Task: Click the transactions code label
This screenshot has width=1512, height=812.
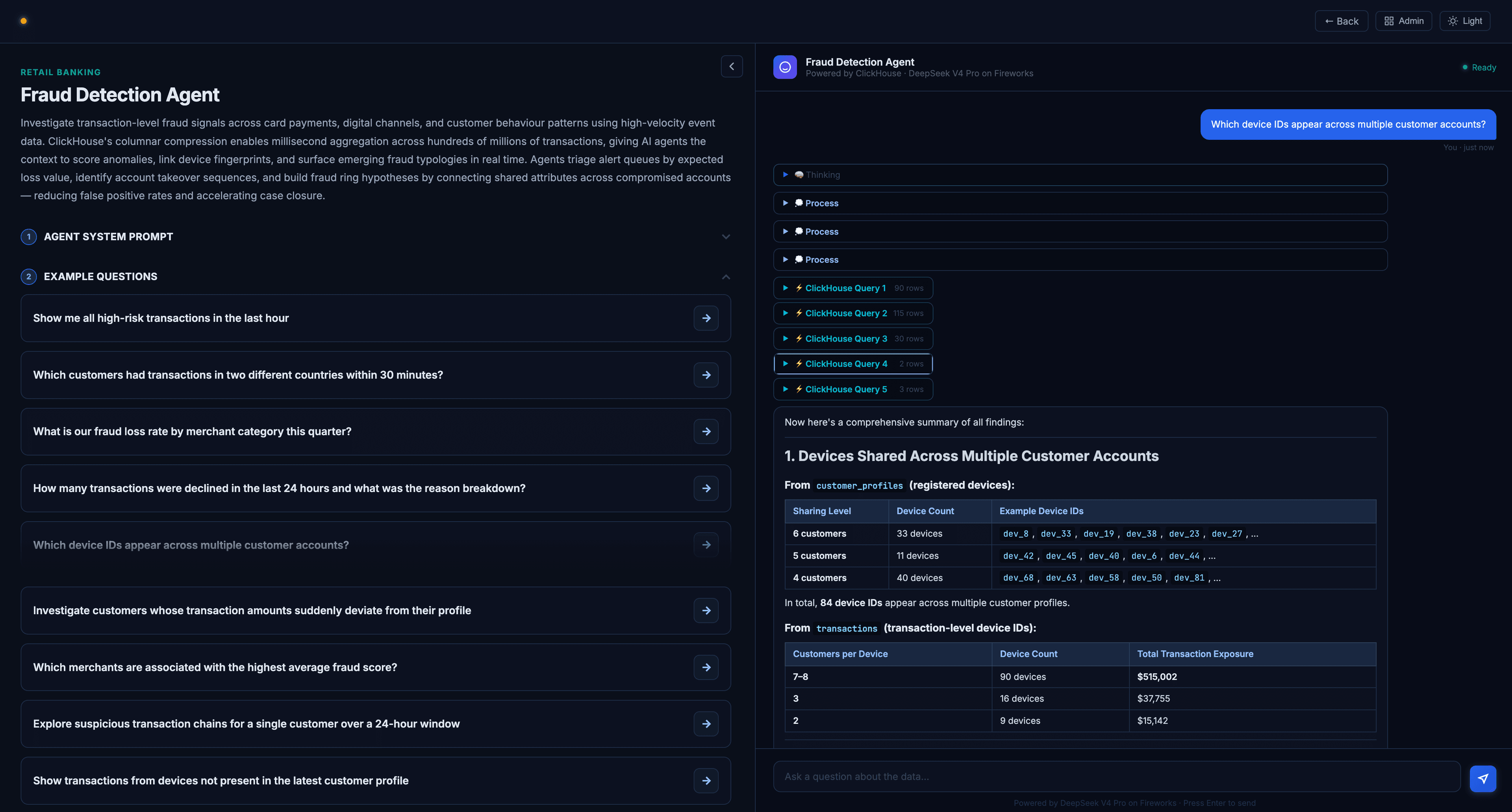Action: coord(847,628)
